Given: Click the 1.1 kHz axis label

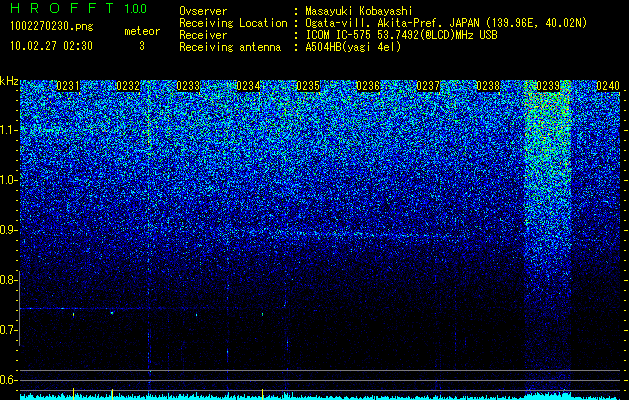Looking at the screenshot, I should (8, 130).
